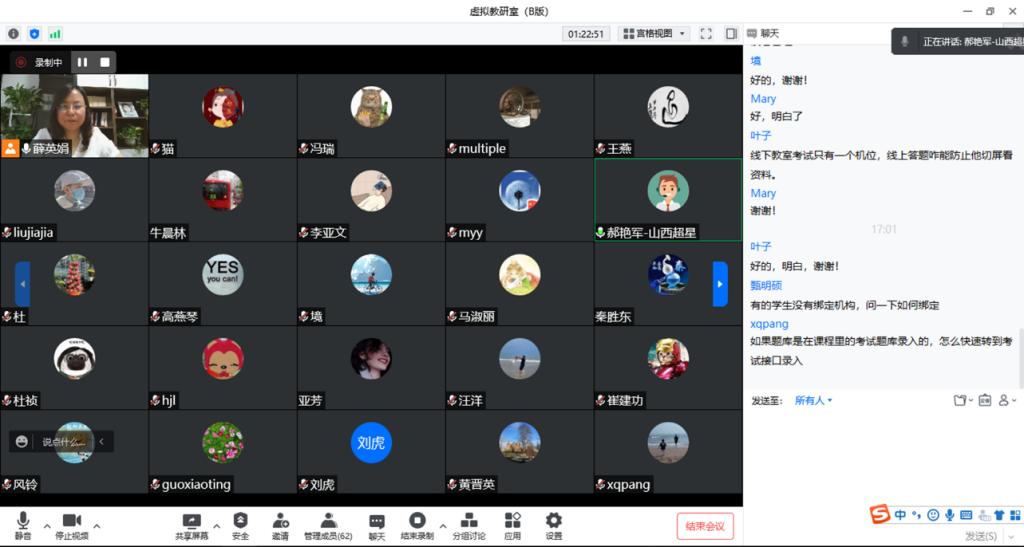The height and width of the screenshot is (547, 1024).
Task: Click the red 结束会议 button
Action: (x=705, y=526)
